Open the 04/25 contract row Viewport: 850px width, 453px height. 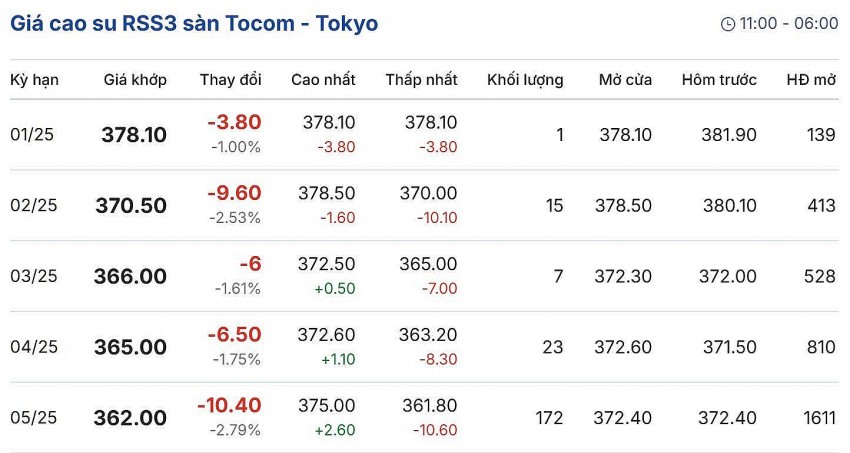pos(34,348)
